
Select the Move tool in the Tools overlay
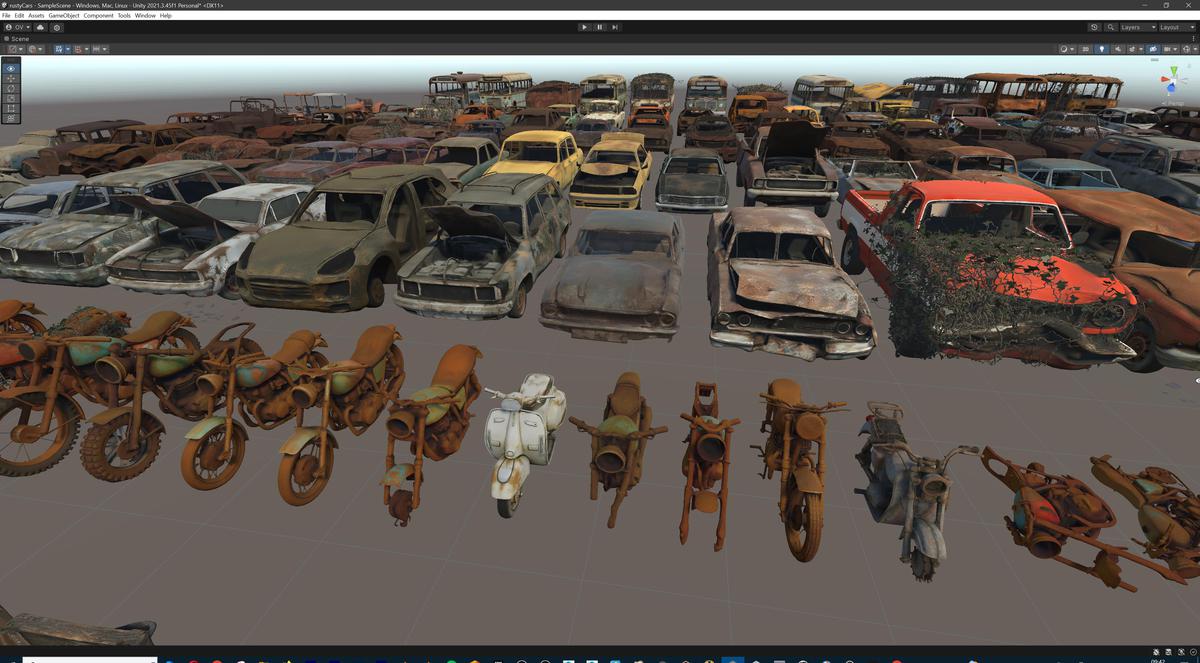(x=10, y=78)
